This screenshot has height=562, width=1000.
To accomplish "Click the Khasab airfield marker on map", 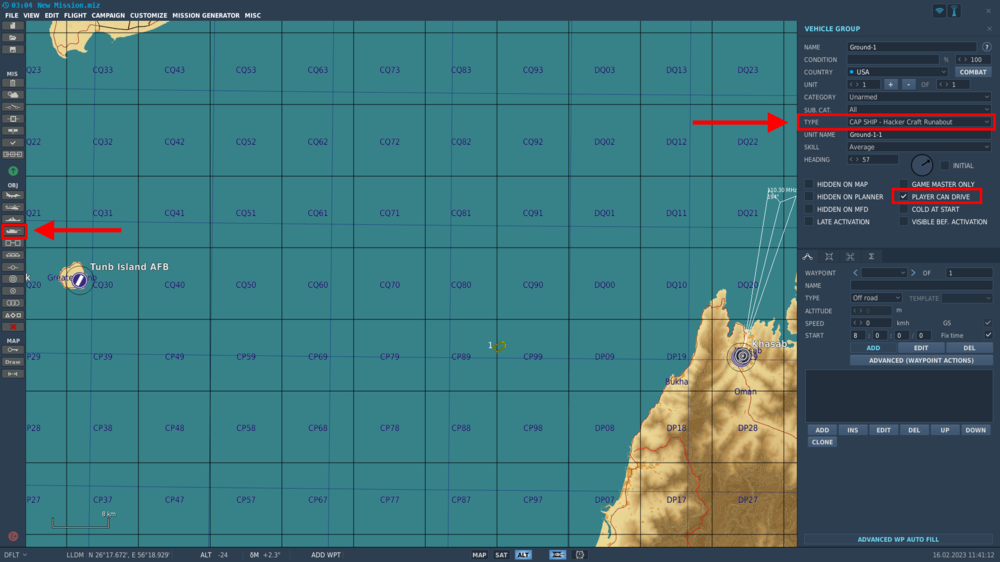I will 742,357.
